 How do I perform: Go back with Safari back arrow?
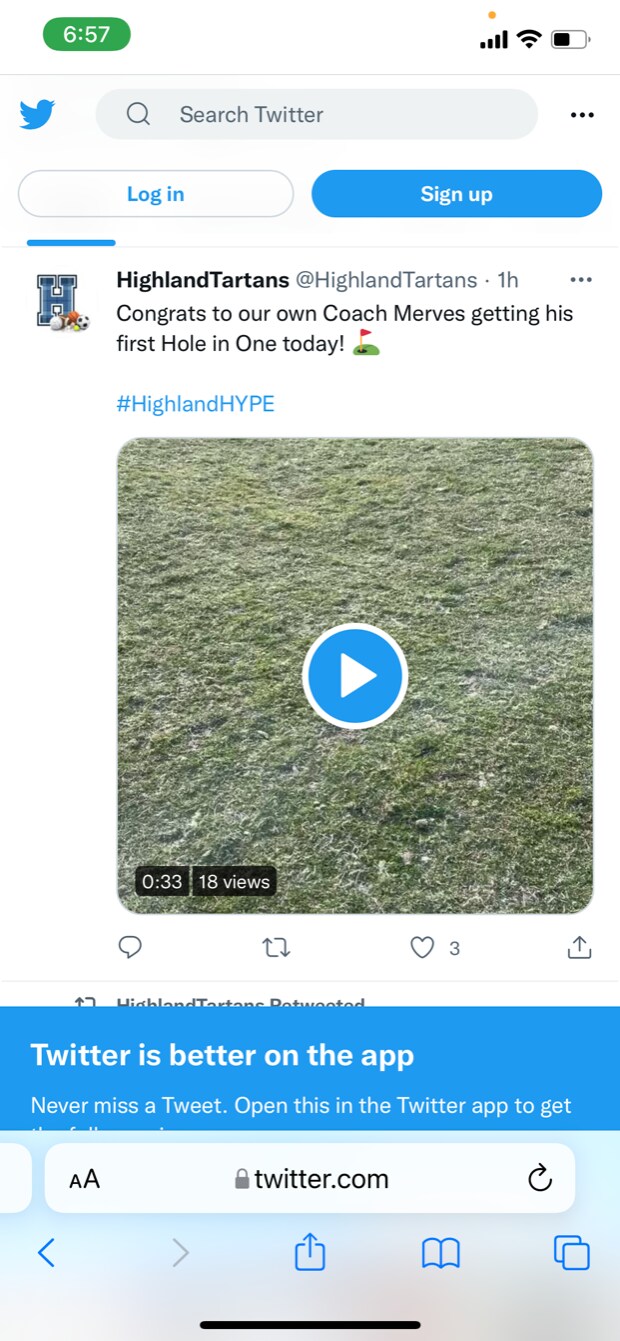pos(46,1252)
